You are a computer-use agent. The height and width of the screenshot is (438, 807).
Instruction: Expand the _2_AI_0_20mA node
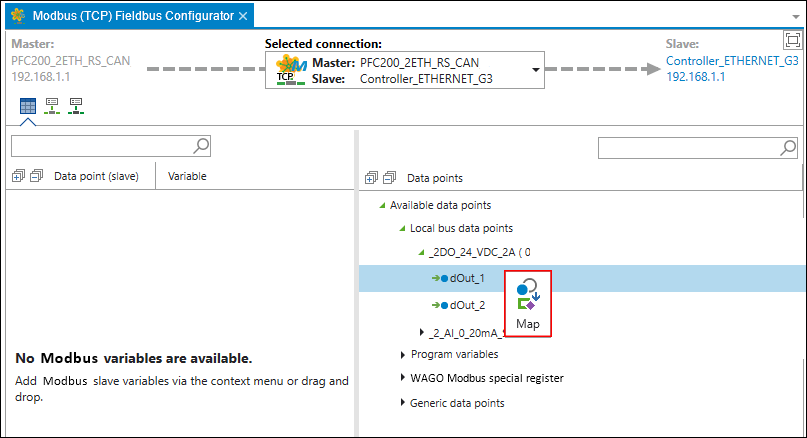[x=422, y=332]
